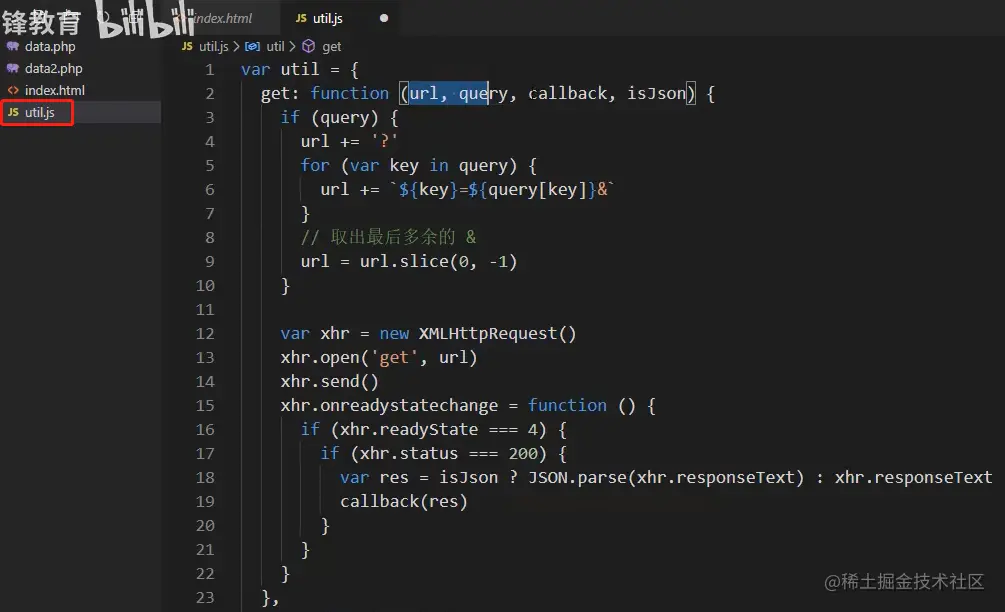Click 'var util' on line 1
The height and width of the screenshot is (612, 1005).
280,69
